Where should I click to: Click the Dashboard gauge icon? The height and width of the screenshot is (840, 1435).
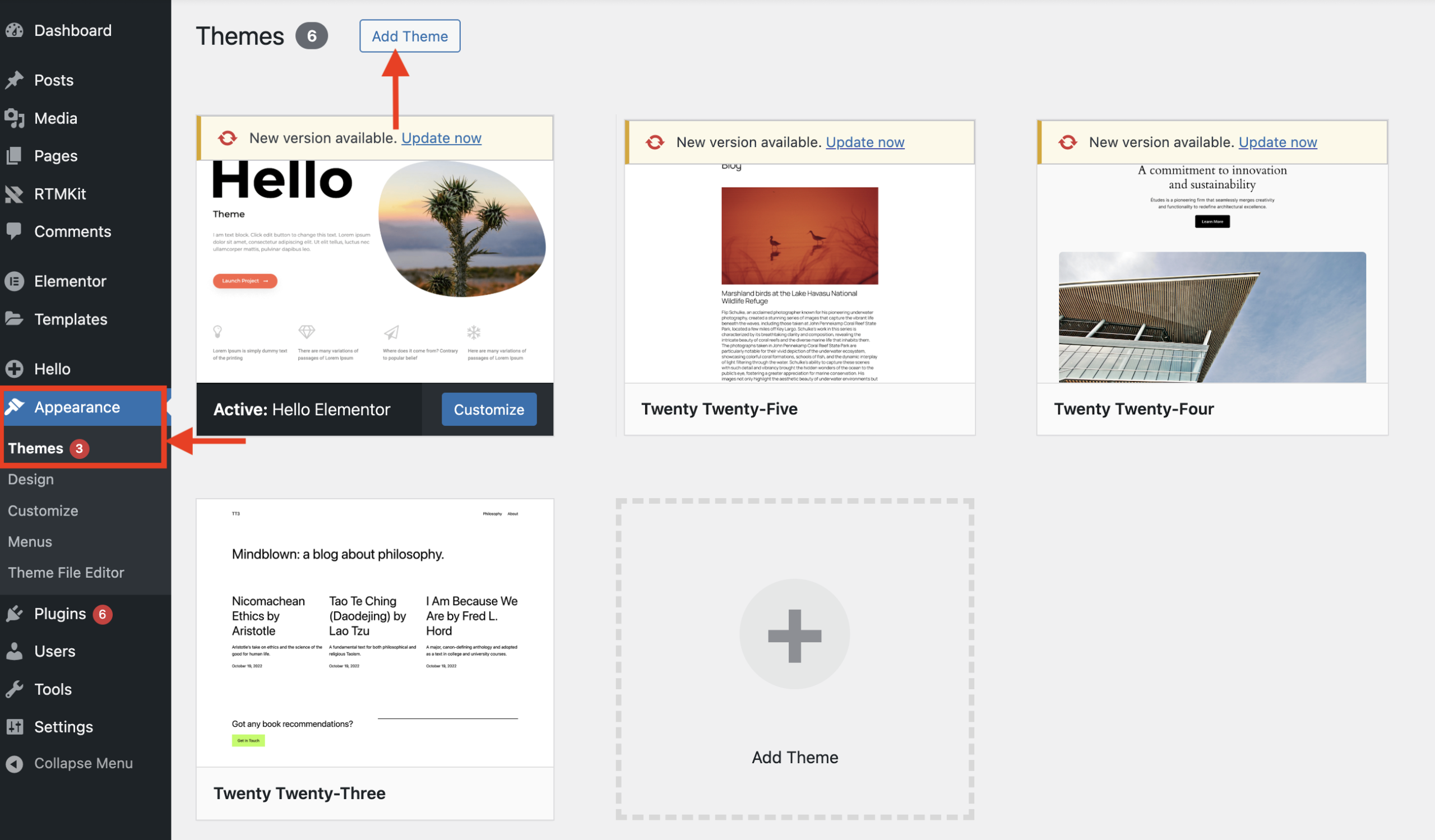15,30
